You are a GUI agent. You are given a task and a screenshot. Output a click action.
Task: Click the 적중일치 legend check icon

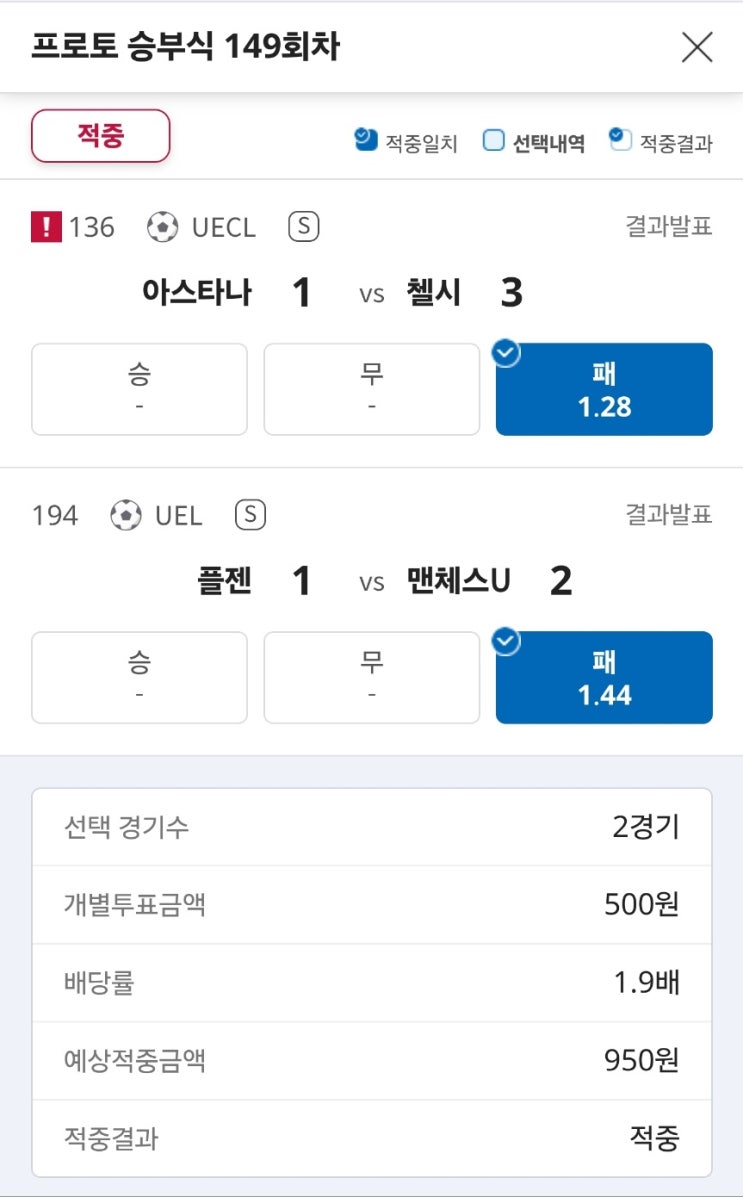pyautogui.click(x=366, y=140)
